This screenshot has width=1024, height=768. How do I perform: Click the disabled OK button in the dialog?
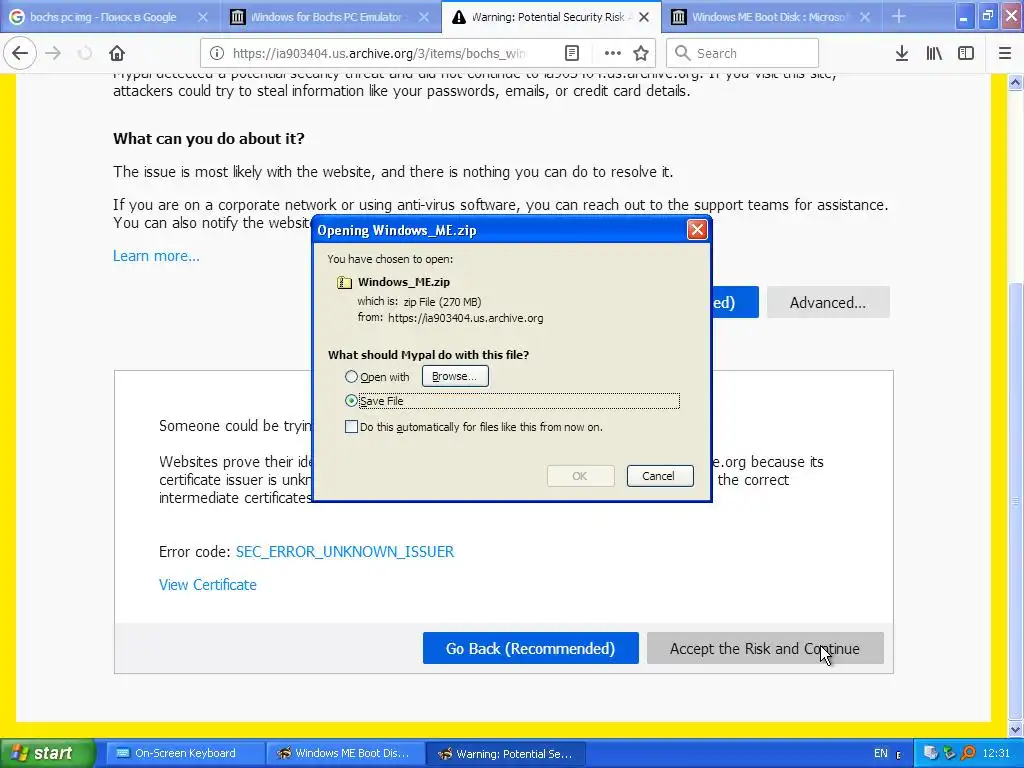click(x=580, y=476)
